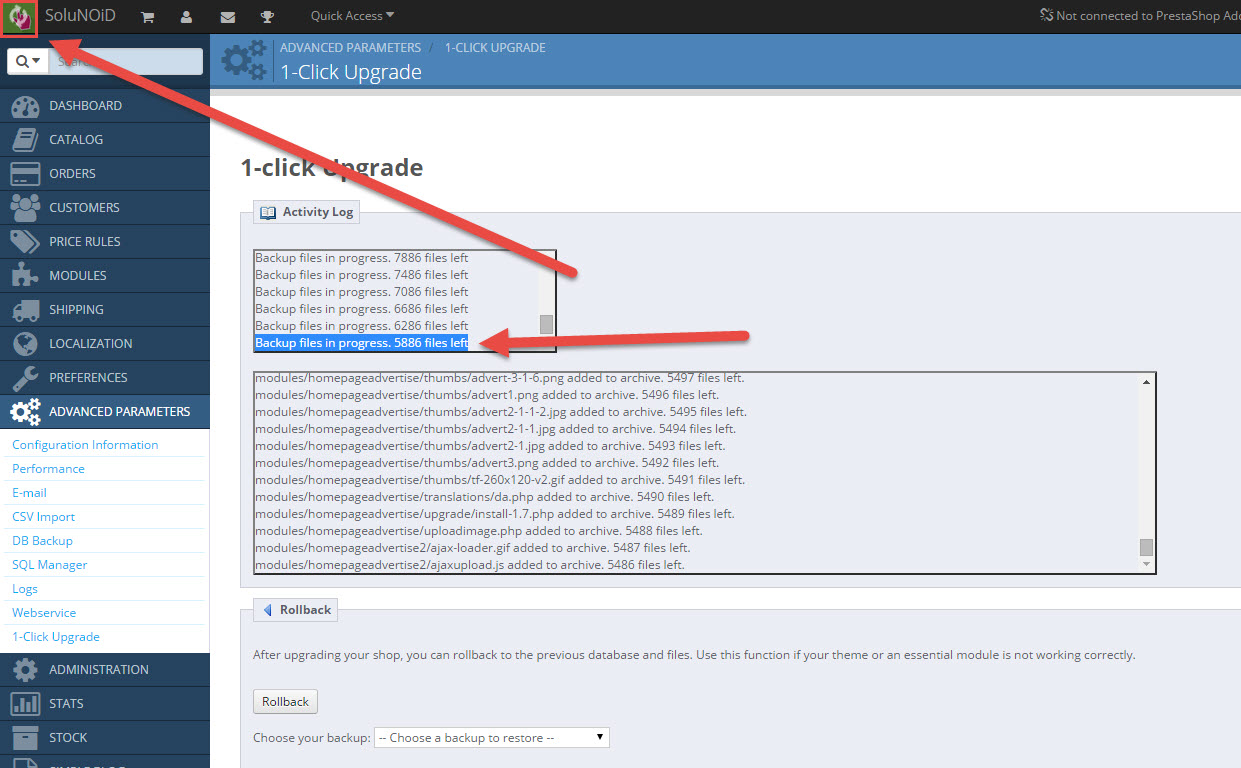Click the "Not connected to PrestaShop" status text

point(1148,16)
